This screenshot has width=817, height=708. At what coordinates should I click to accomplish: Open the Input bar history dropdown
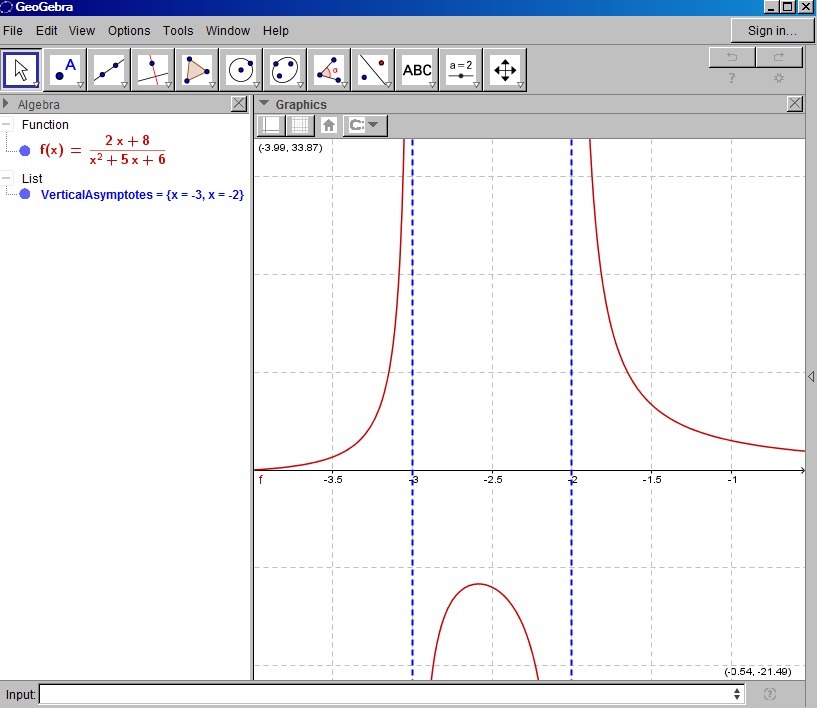tap(737, 694)
